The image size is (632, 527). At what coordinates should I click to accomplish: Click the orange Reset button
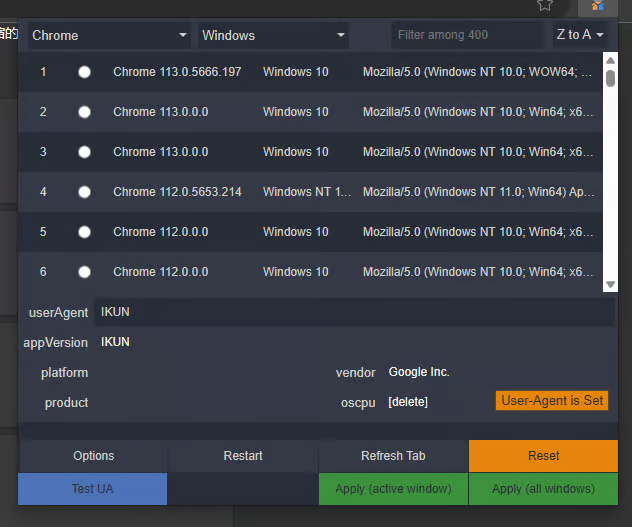(x=543, y=456)
